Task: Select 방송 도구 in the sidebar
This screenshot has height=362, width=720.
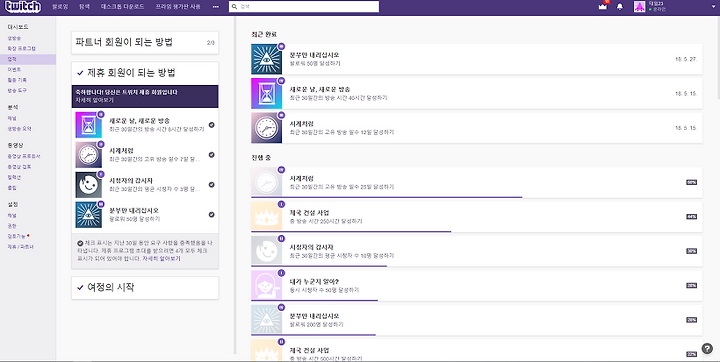Action: pyautogui.click(x=17, y=90)
